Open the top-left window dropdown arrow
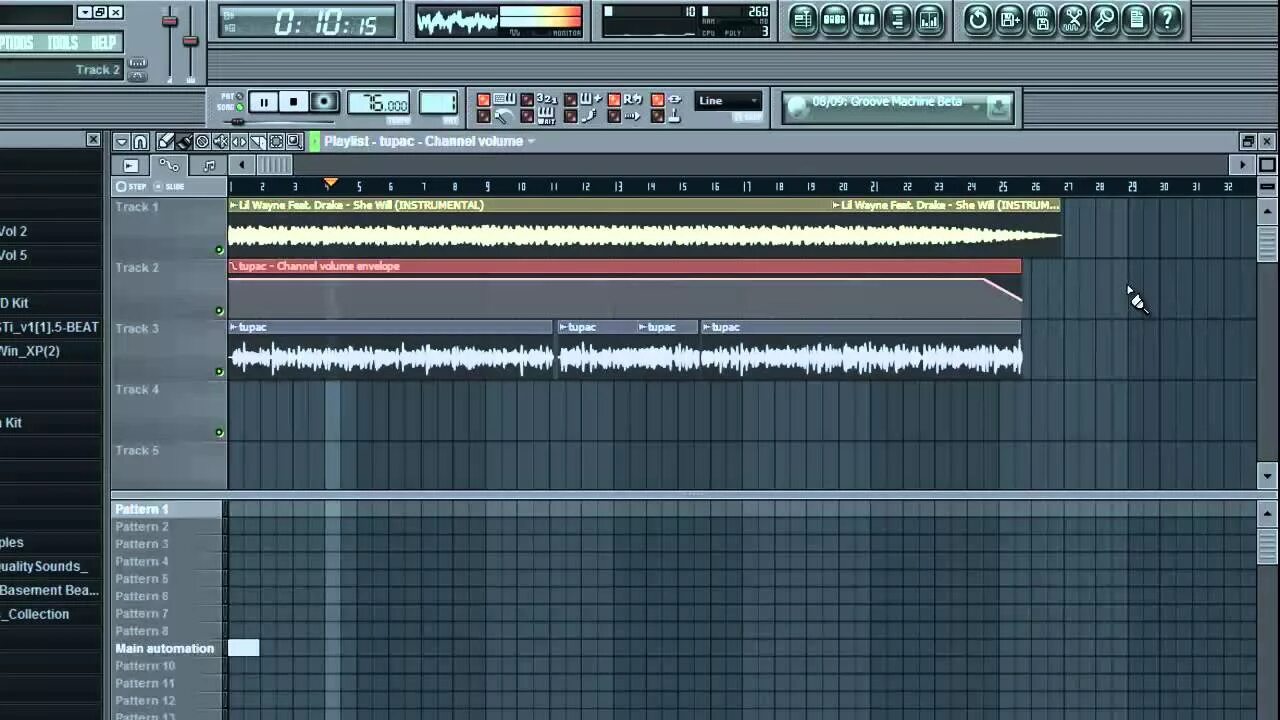 tap(84, 12)
